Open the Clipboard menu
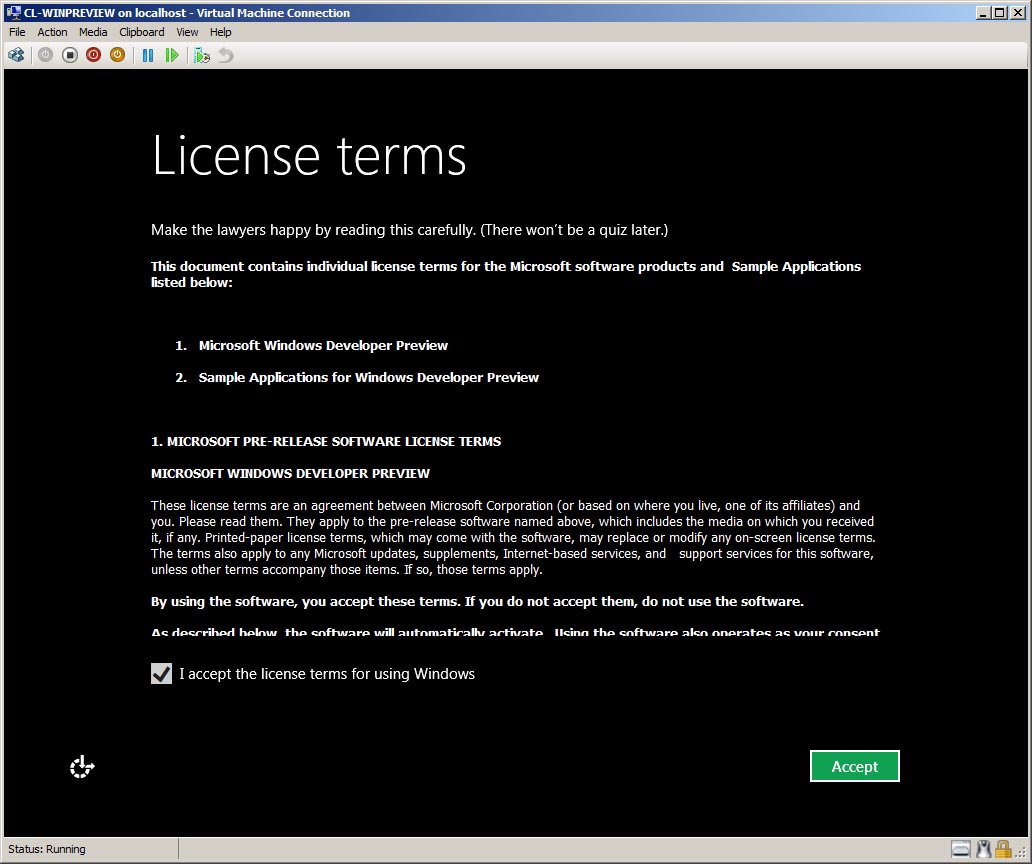 [x=141, y=32]
